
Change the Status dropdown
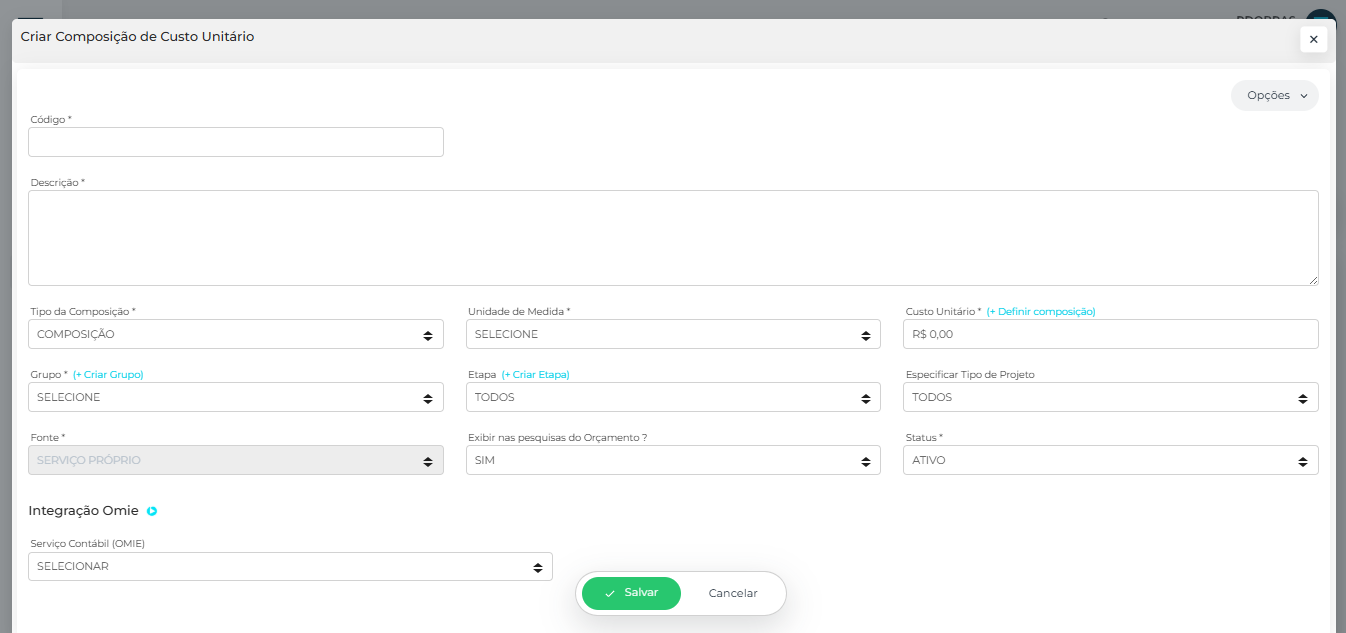coord(1110,460)
